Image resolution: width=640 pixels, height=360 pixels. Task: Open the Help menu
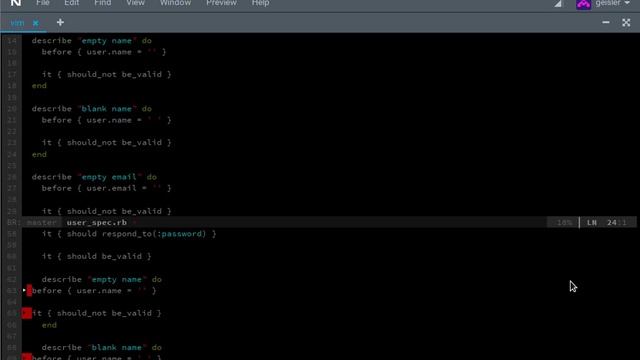pos(260,3)
